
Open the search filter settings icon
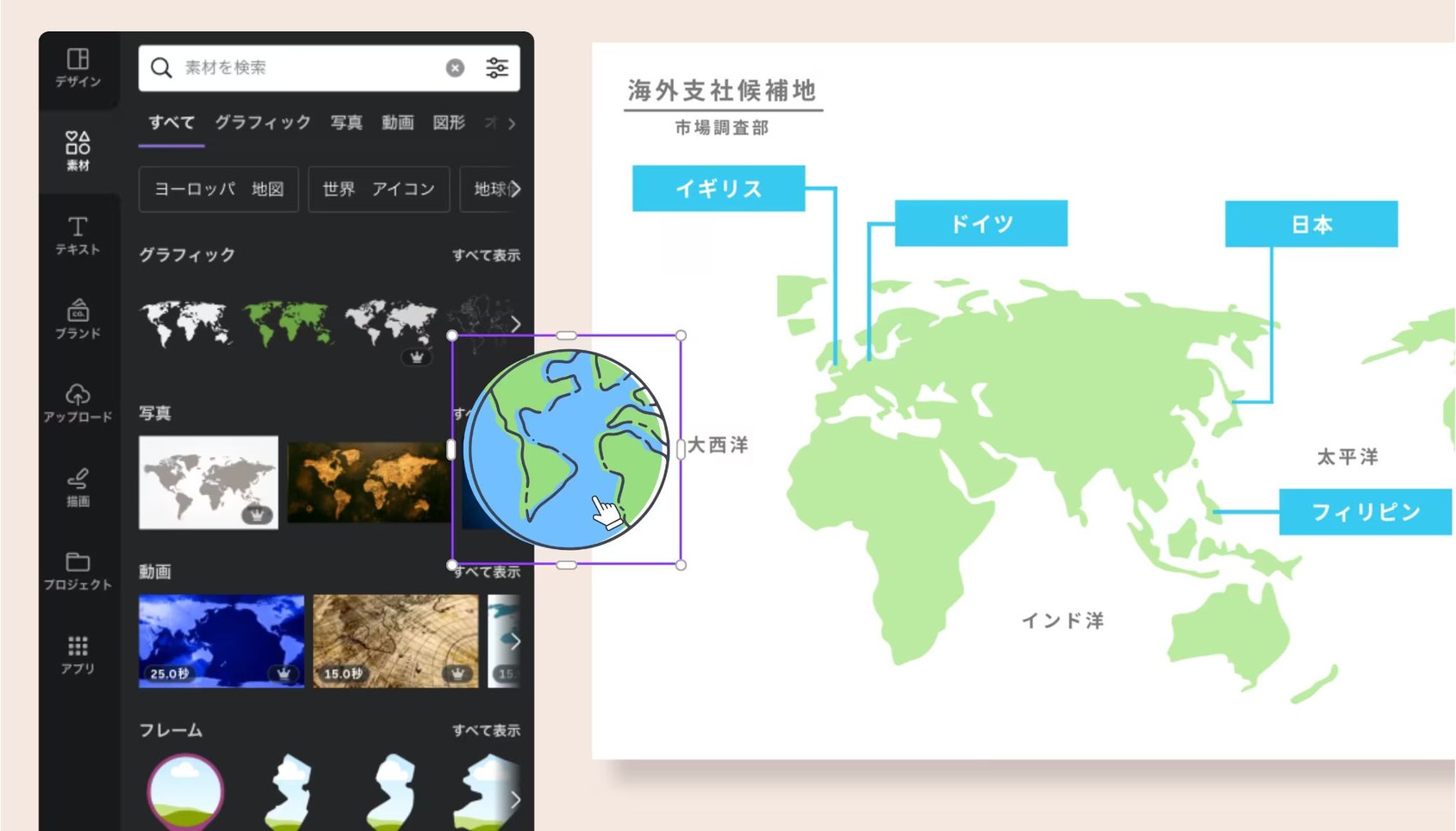click(497, 67)
